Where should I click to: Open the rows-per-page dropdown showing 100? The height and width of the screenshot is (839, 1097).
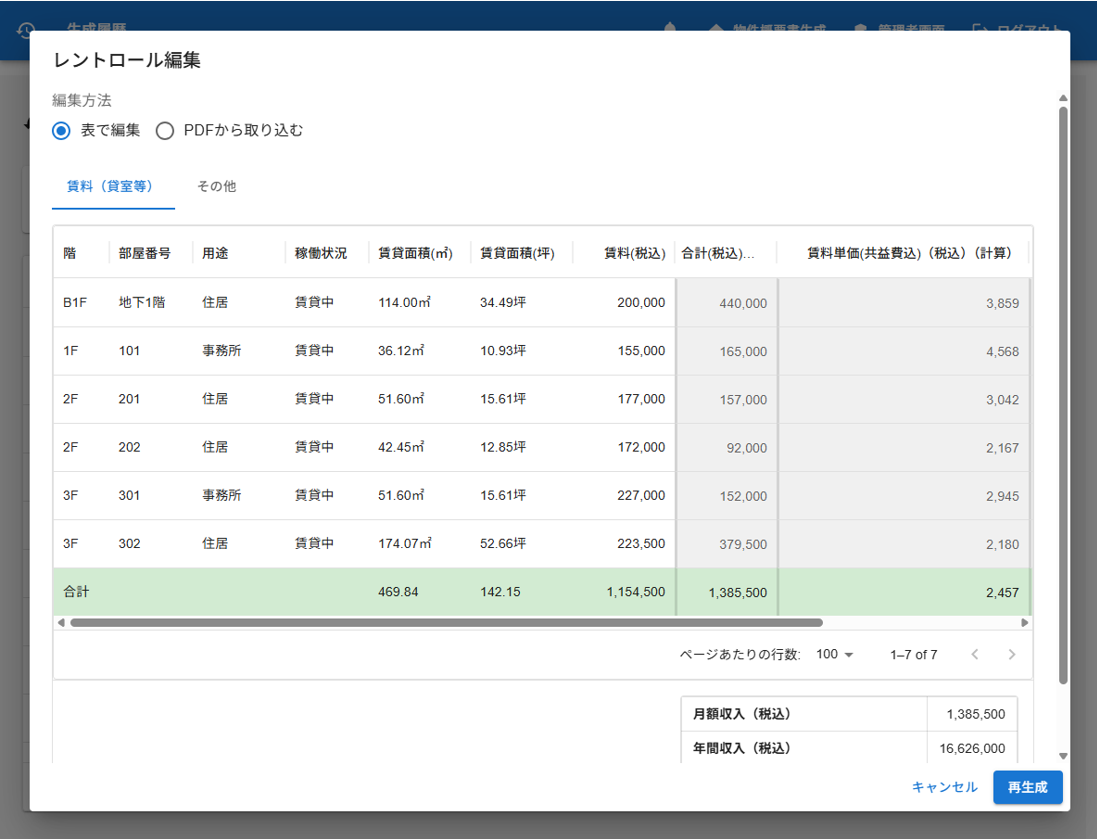tap(835, 654)
